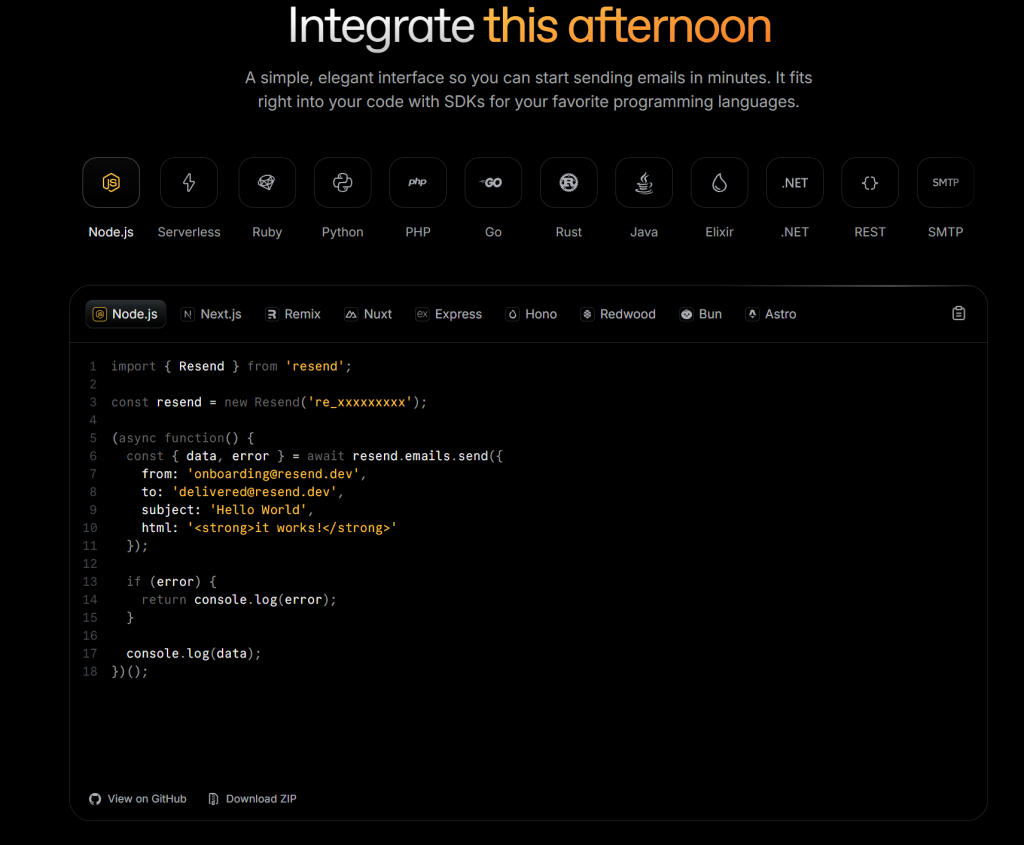Screen dimensions: 1024x845
Task: Select the PHP logo icon
Action: (x=418, y=182)
